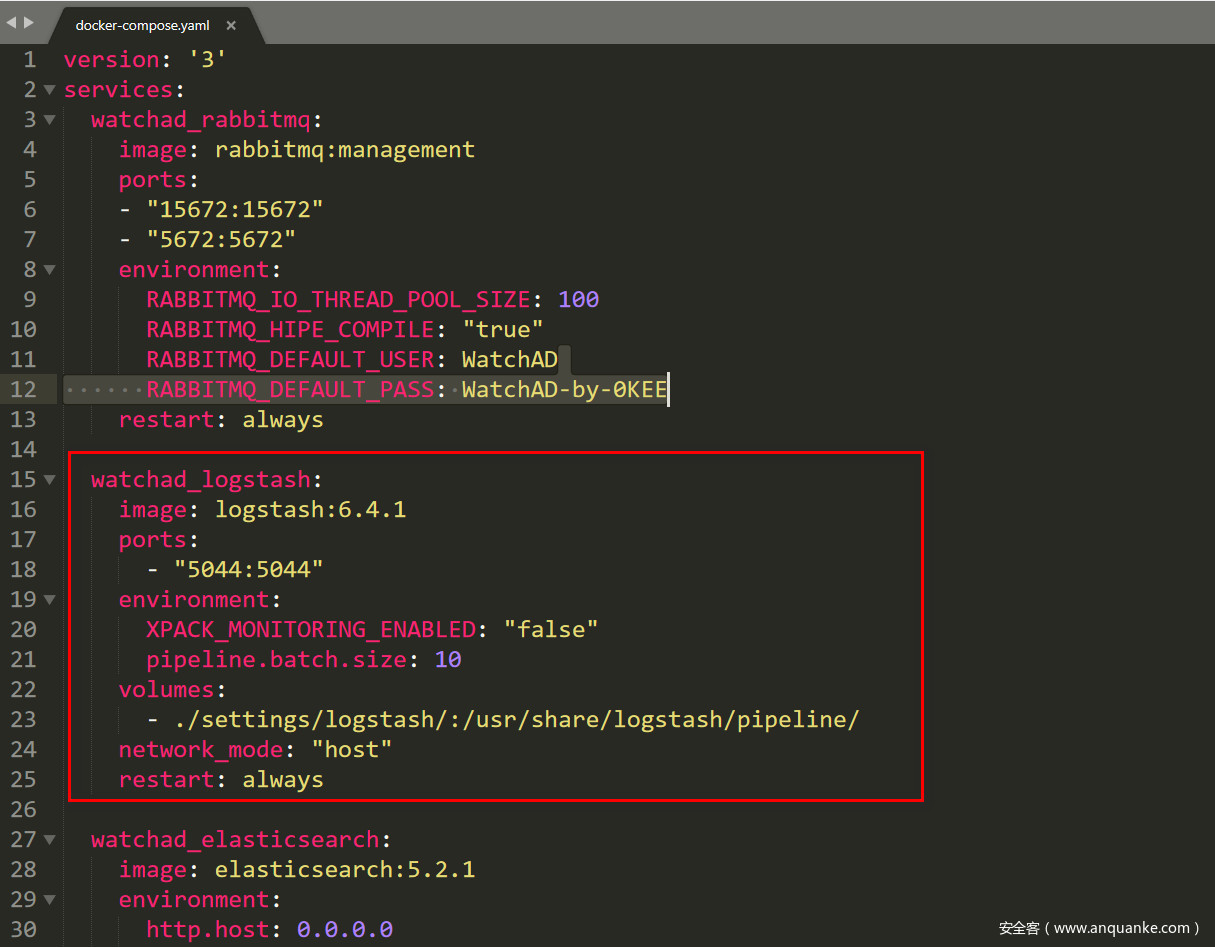Click the logstash pipeline volume path
The image size is (1215, 947).
tap(515, 720)
